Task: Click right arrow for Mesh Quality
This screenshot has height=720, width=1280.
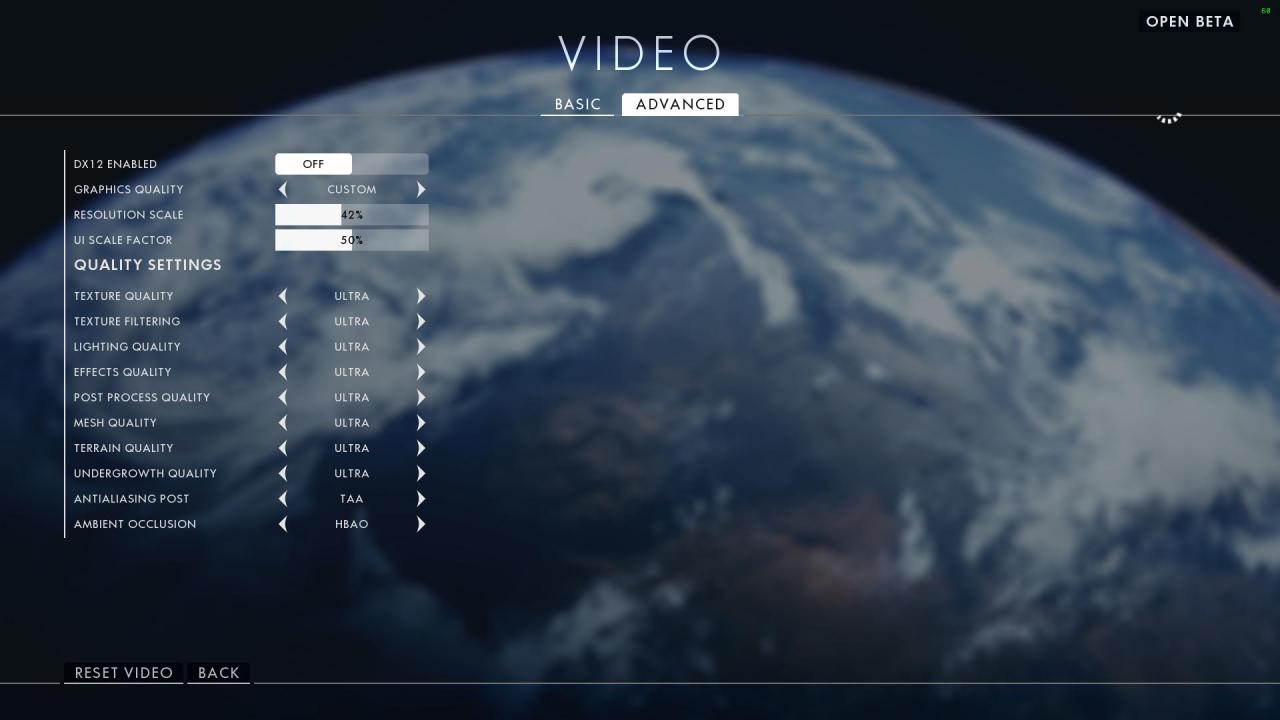Action: 421,423
